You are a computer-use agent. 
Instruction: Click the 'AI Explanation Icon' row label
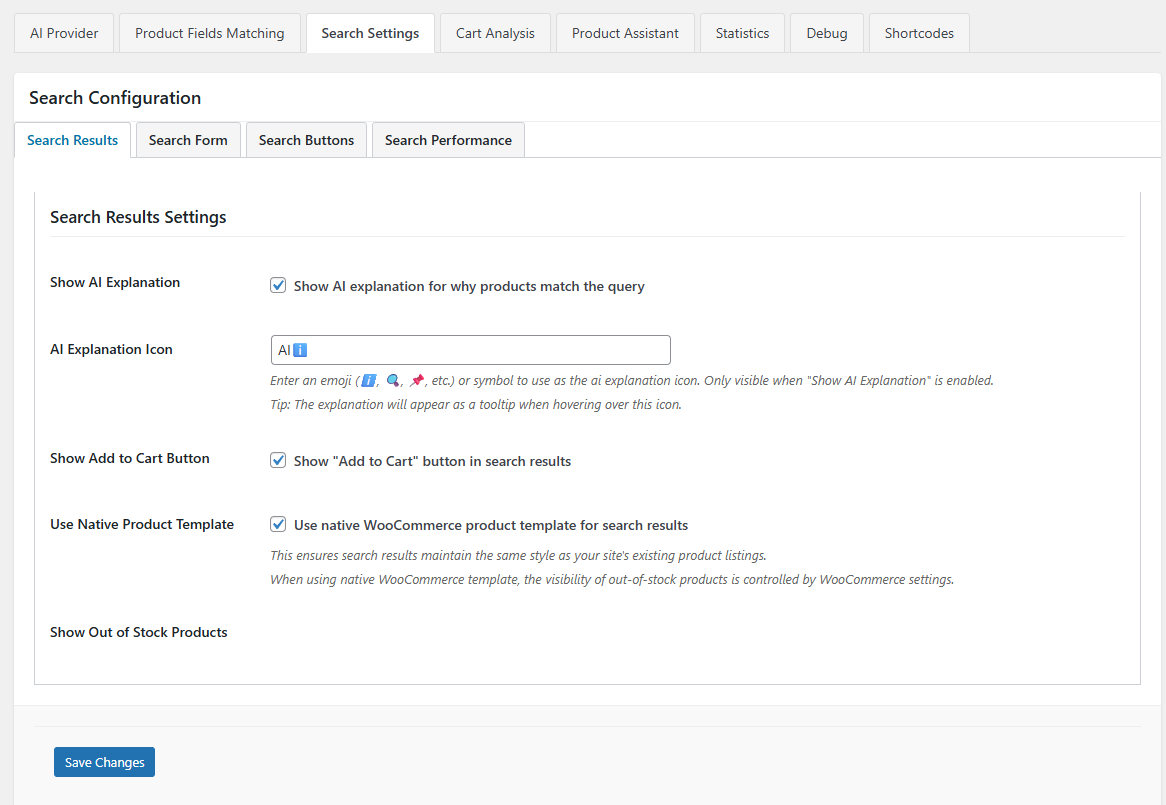coord(112,349)
